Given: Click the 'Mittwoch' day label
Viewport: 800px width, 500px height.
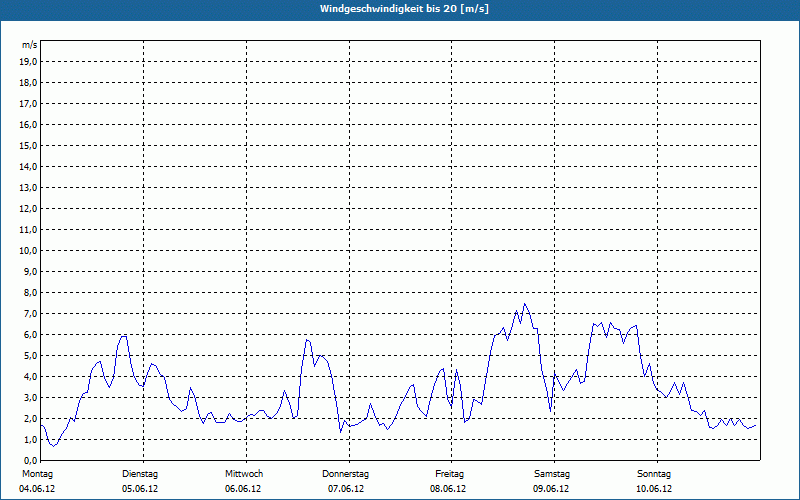Looking at the screenshot, I should [244, 474].
